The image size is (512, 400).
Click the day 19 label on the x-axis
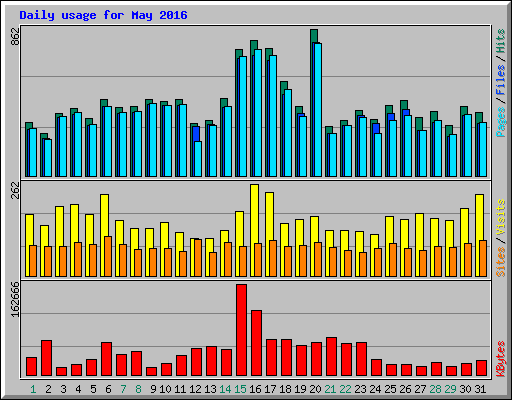tap(300, 389)
